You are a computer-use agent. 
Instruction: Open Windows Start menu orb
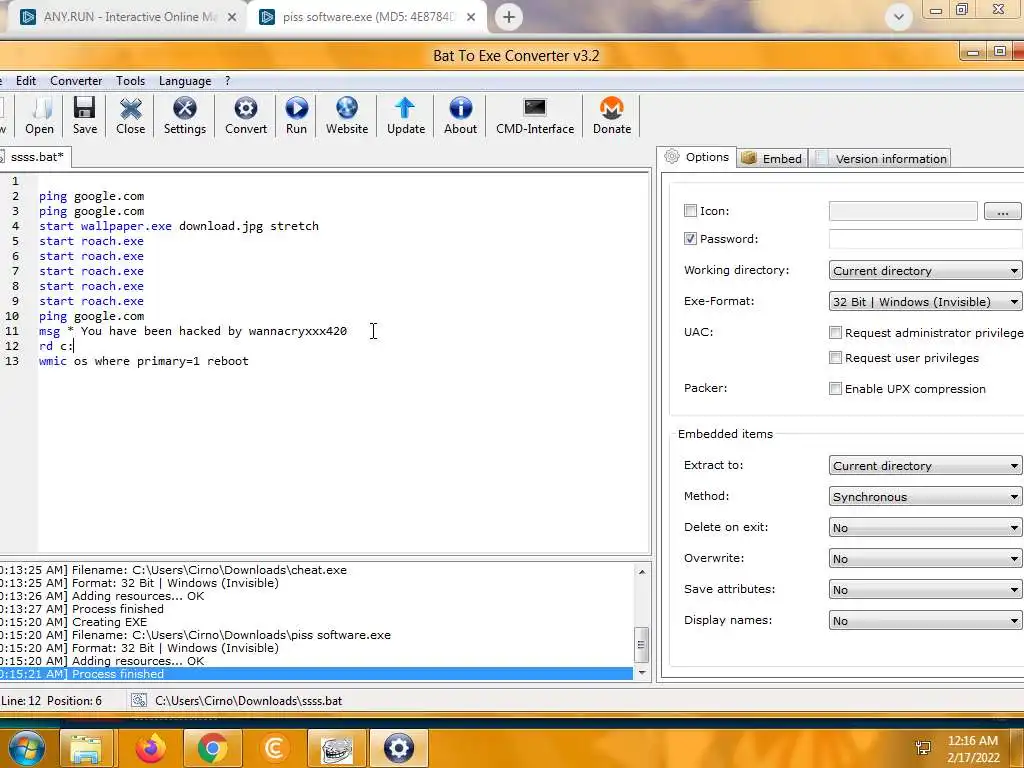point(26,748)
